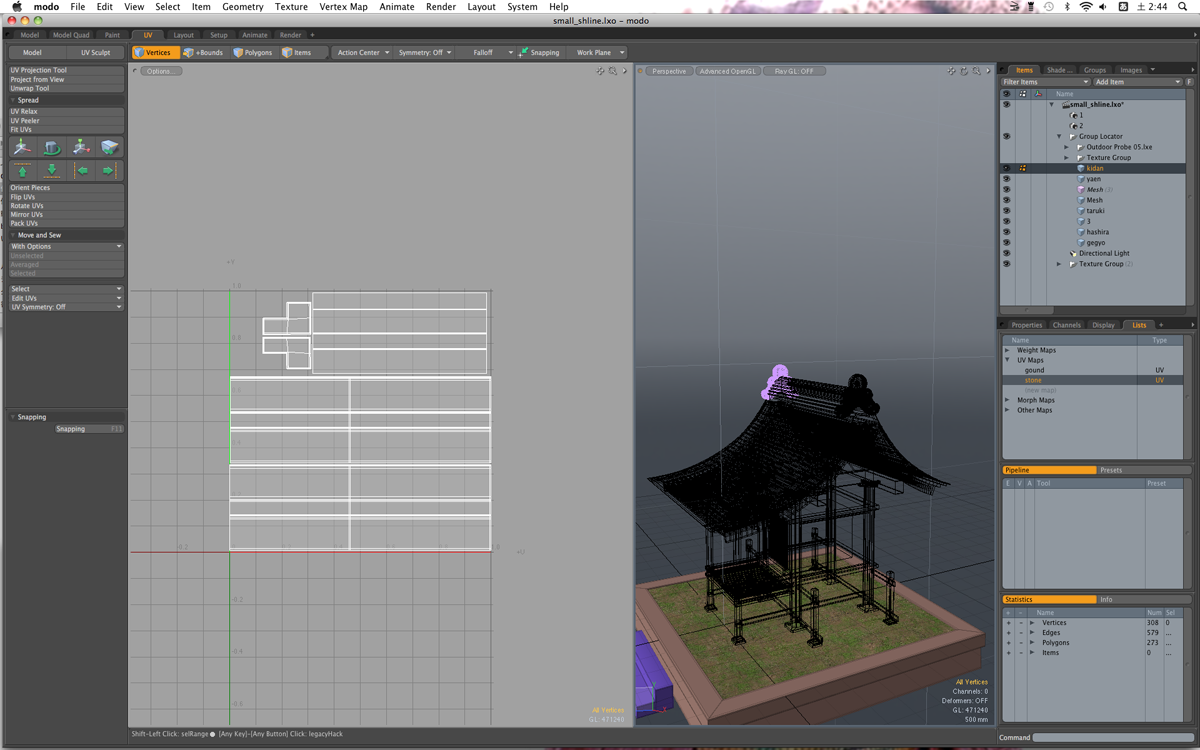Click the Wi-Fi icon in the macOS menu bar
1200x750 pixels.
(x=1086, y=7)
